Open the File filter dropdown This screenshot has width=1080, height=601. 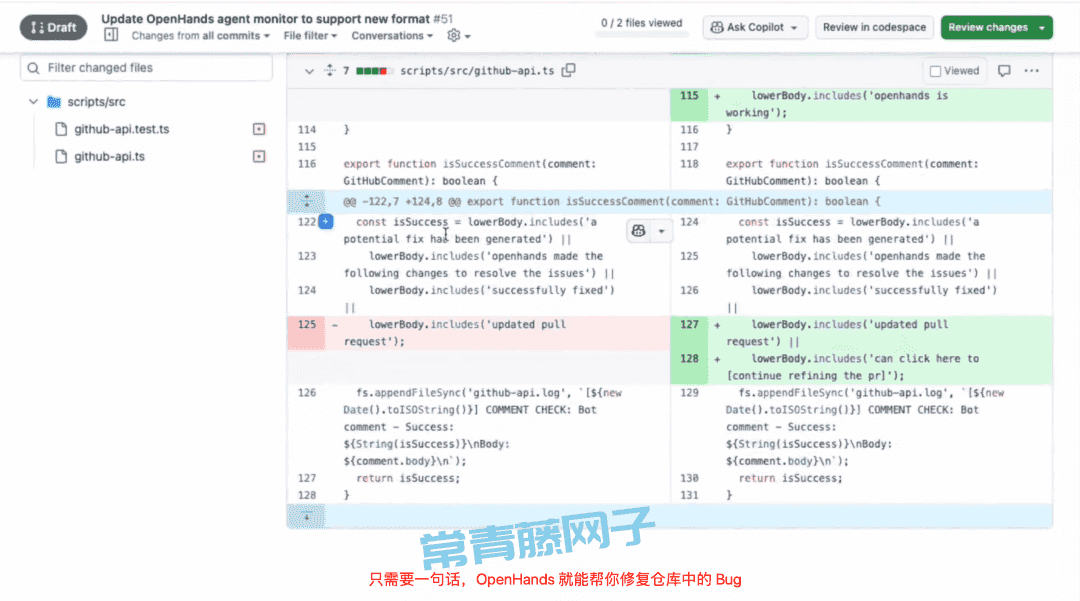[310, 36]
